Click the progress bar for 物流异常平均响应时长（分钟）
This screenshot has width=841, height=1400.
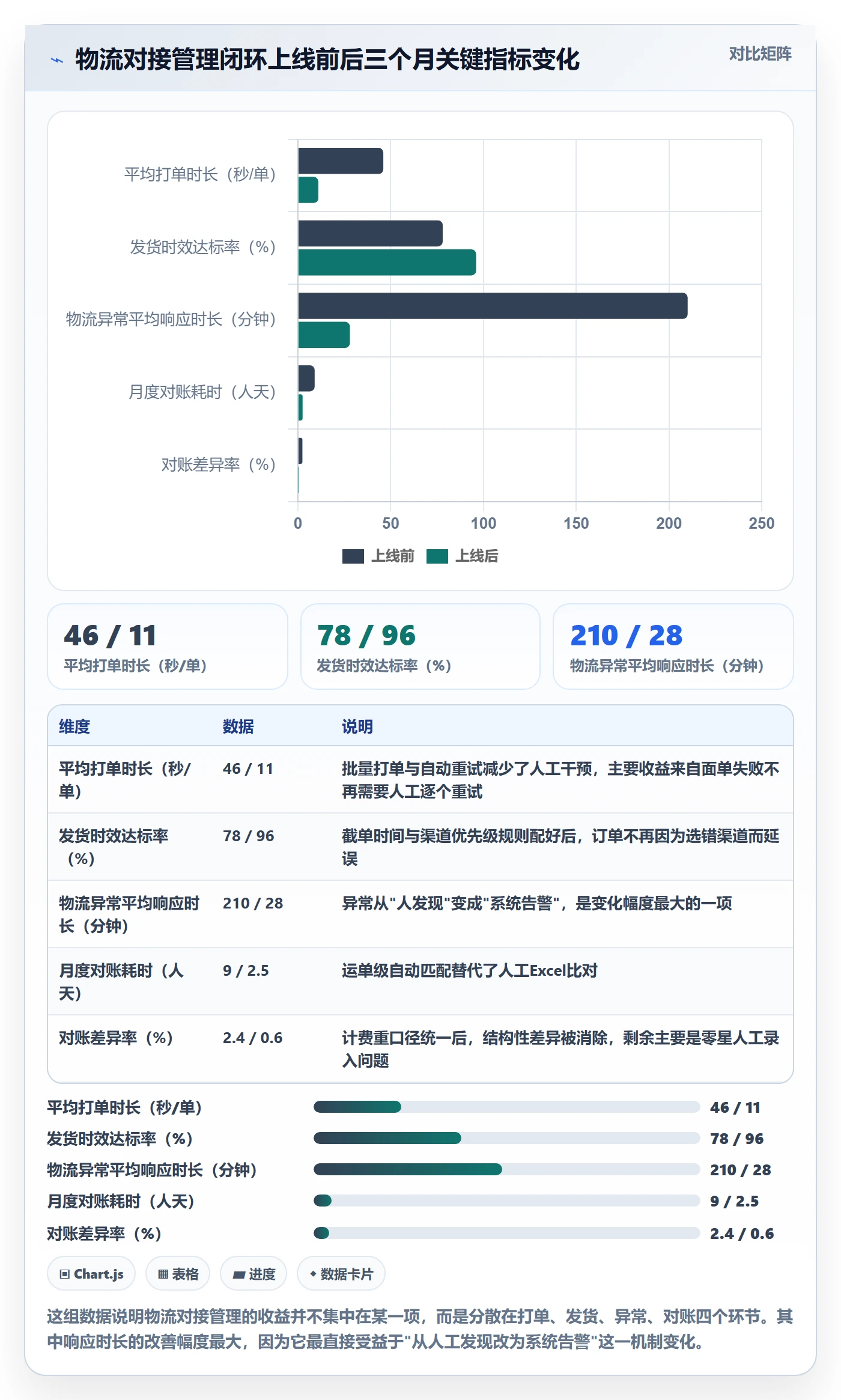(x=507, y=1169)
